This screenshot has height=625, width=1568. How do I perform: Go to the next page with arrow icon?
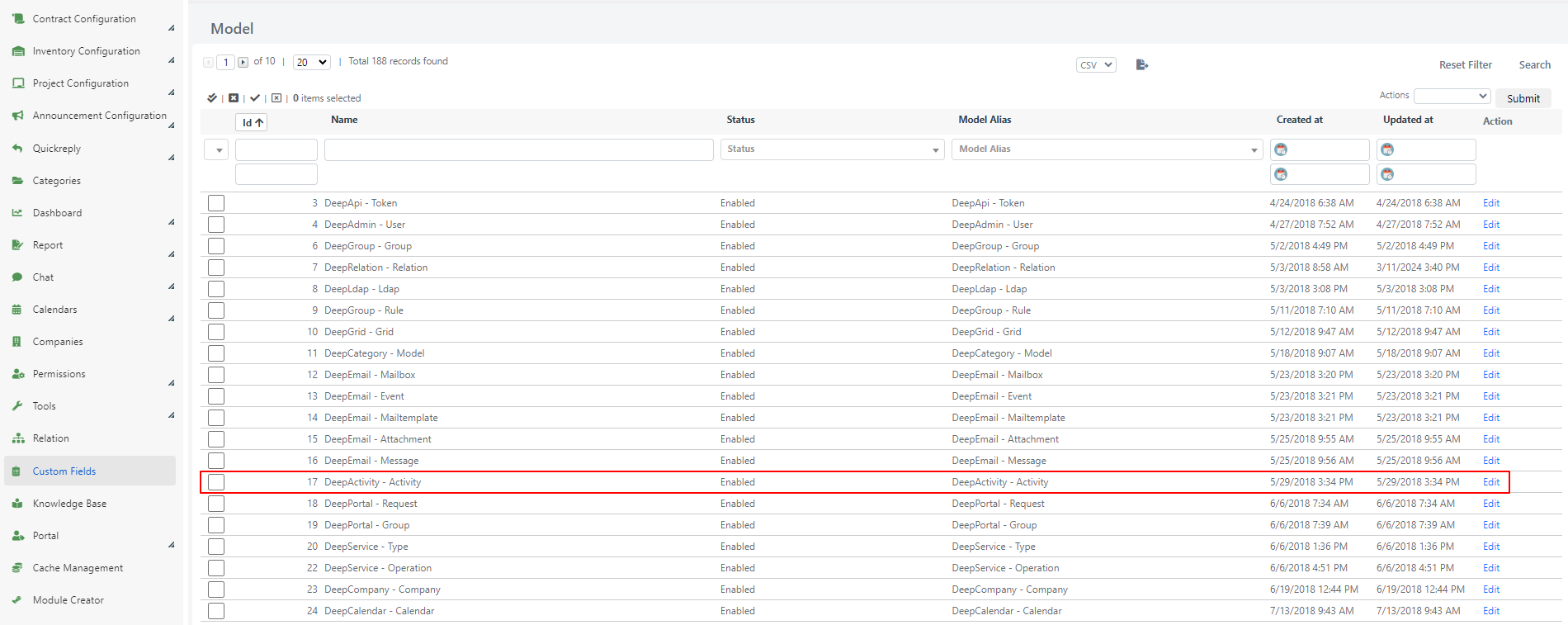point(243,62)
